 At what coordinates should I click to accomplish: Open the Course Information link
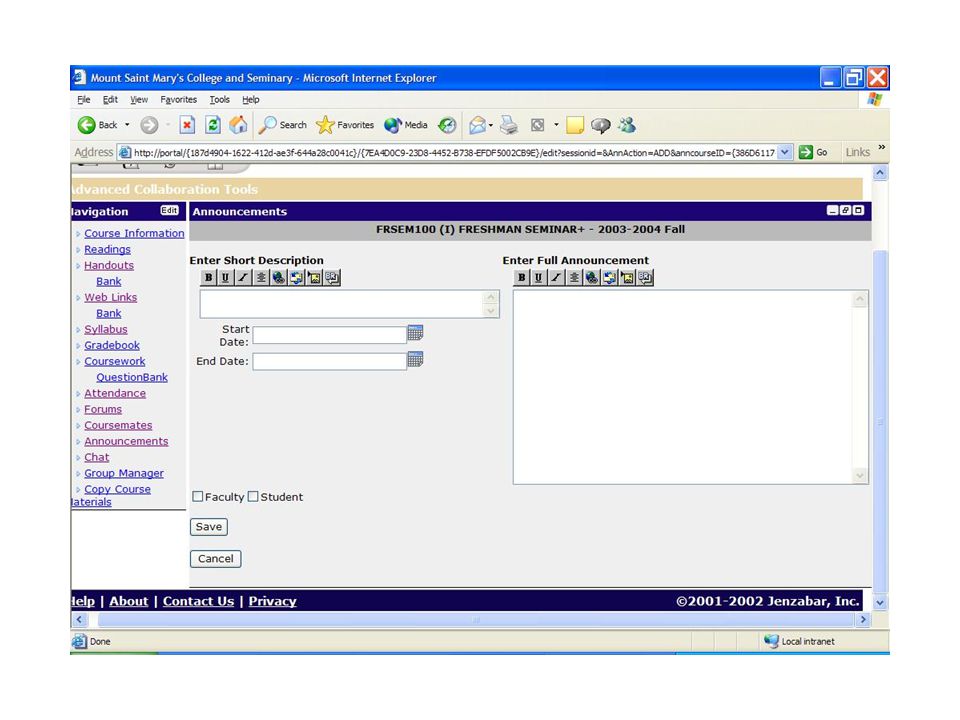click(x=134, y=233)
